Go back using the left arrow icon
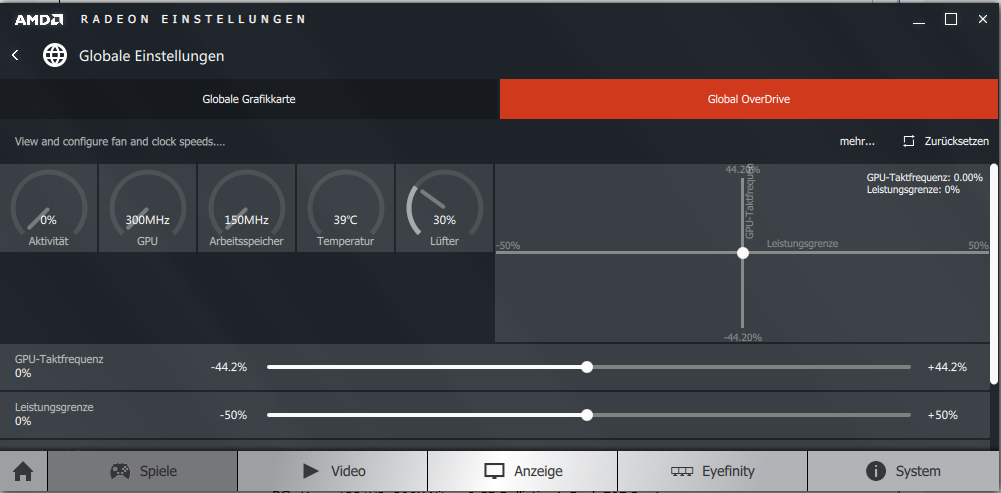 15,56
